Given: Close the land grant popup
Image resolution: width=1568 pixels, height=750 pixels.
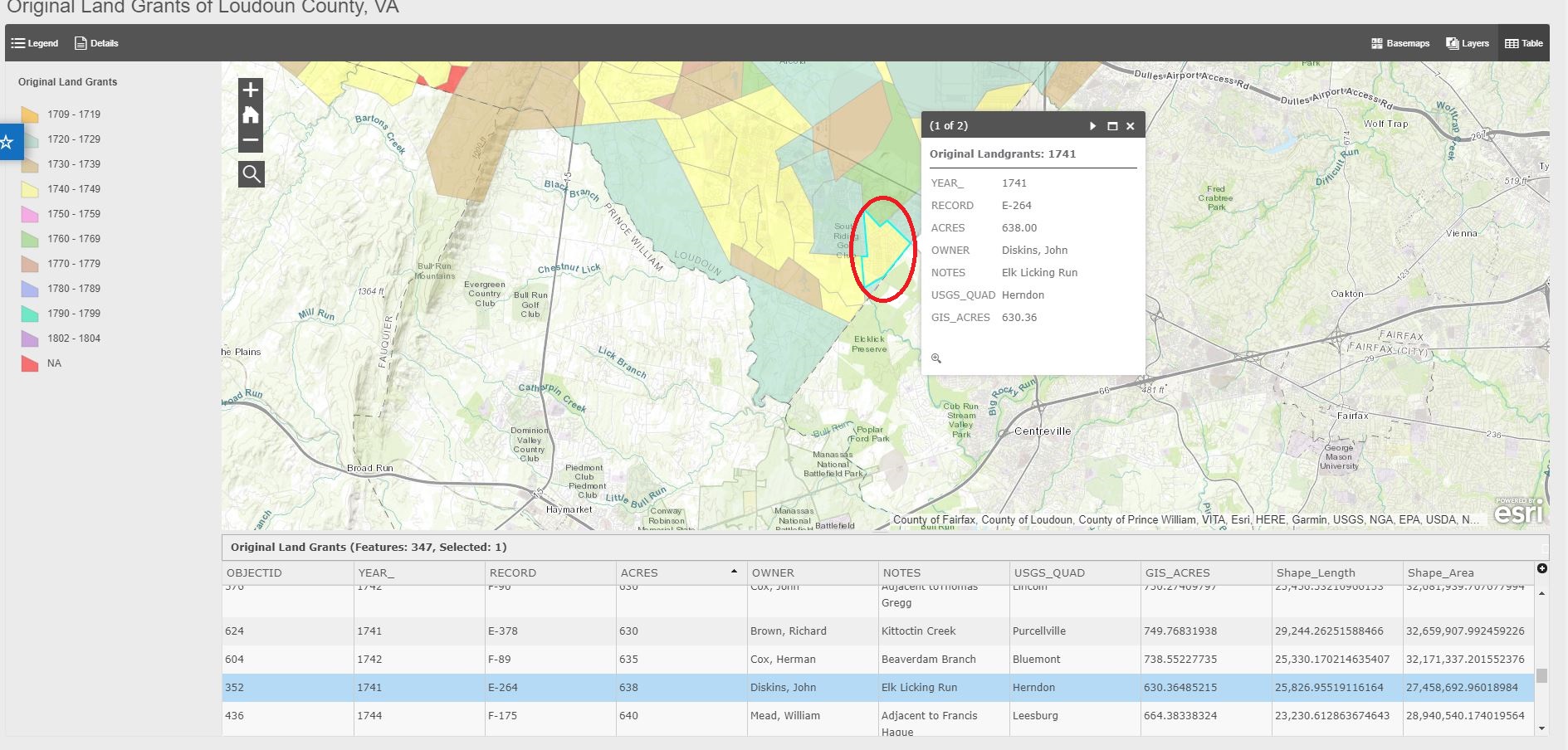Looking at the screenshot, I should pos(1130,126).
